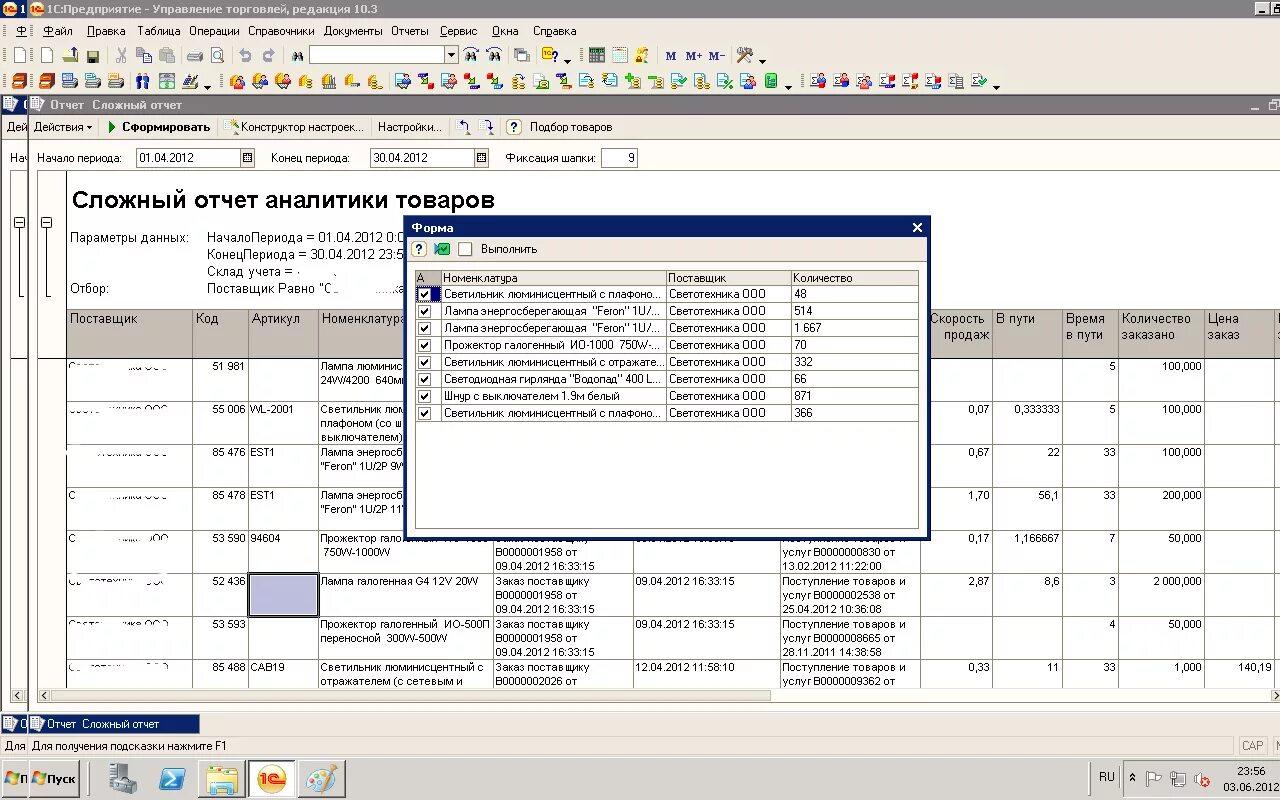The width and height of the screenshot is (1280, 800).
Task: Click the binoculars Find icon left of search box
Action: point(295,56)
